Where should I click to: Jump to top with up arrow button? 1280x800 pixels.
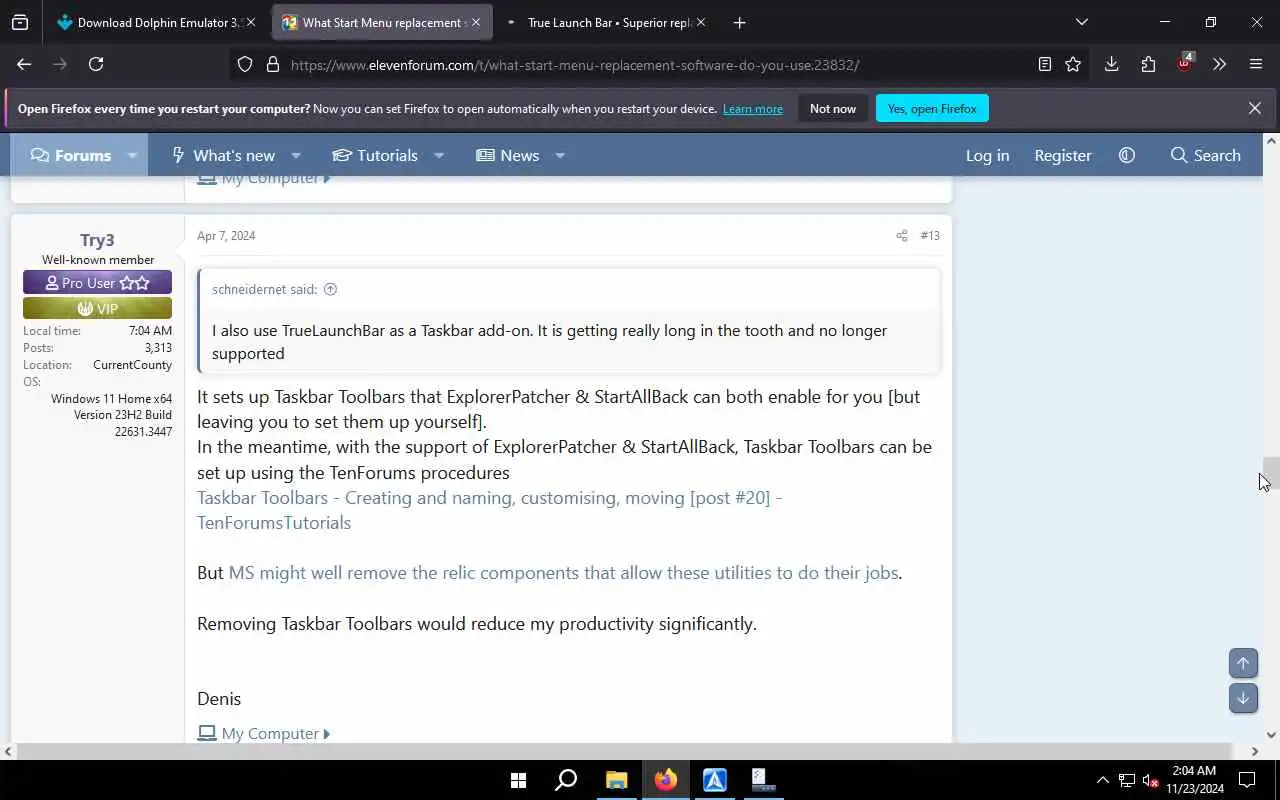(x=1243, y=663)
